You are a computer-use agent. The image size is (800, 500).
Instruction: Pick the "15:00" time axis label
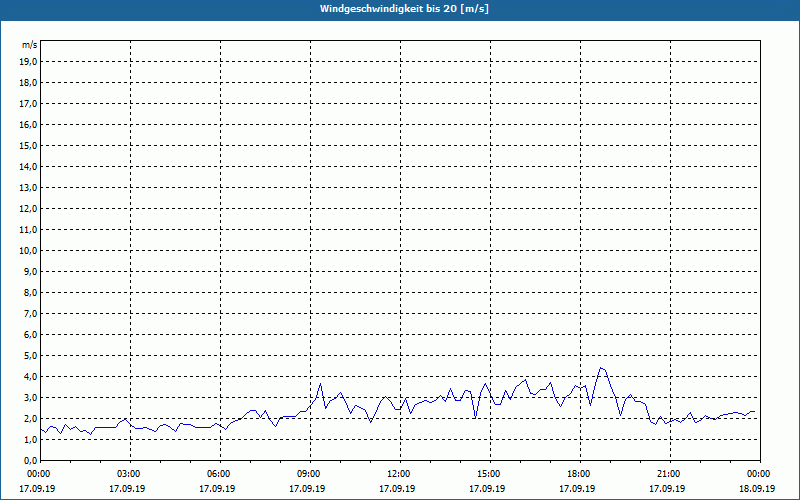tap(489, 474)
